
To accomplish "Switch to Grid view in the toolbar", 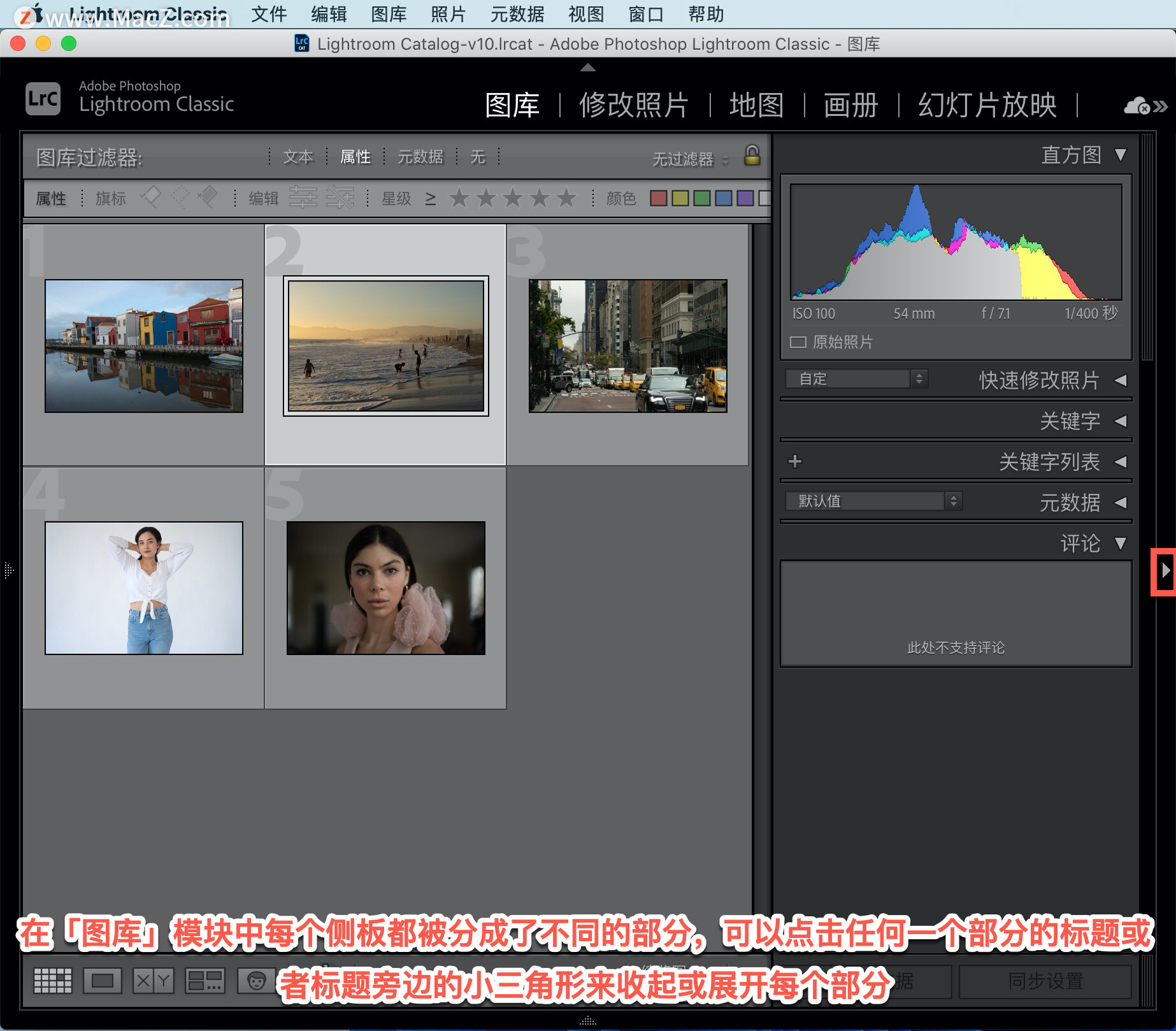I will 52,981.
